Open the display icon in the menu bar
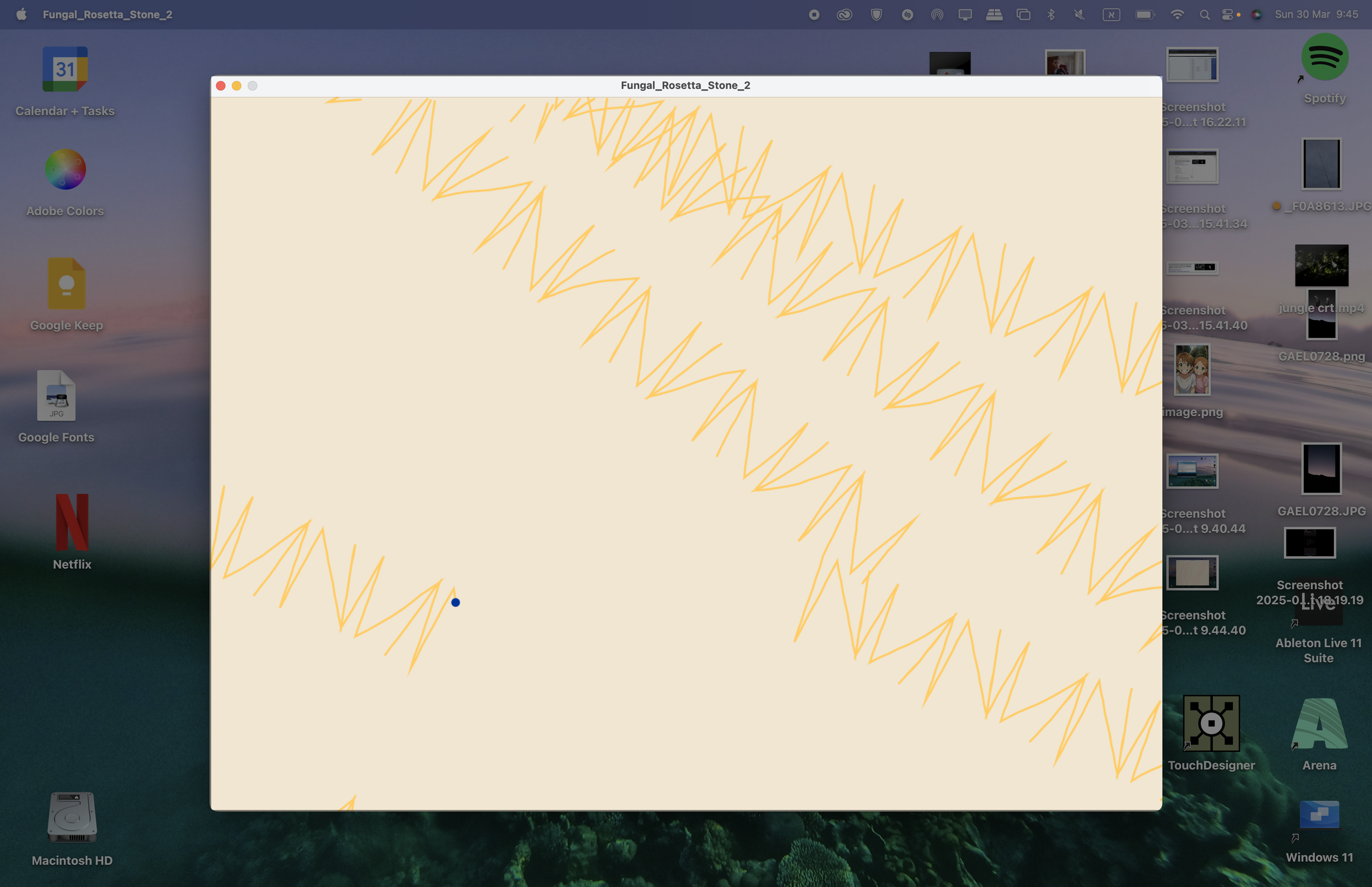The image size is (1372, 887). tap(965, 14)
